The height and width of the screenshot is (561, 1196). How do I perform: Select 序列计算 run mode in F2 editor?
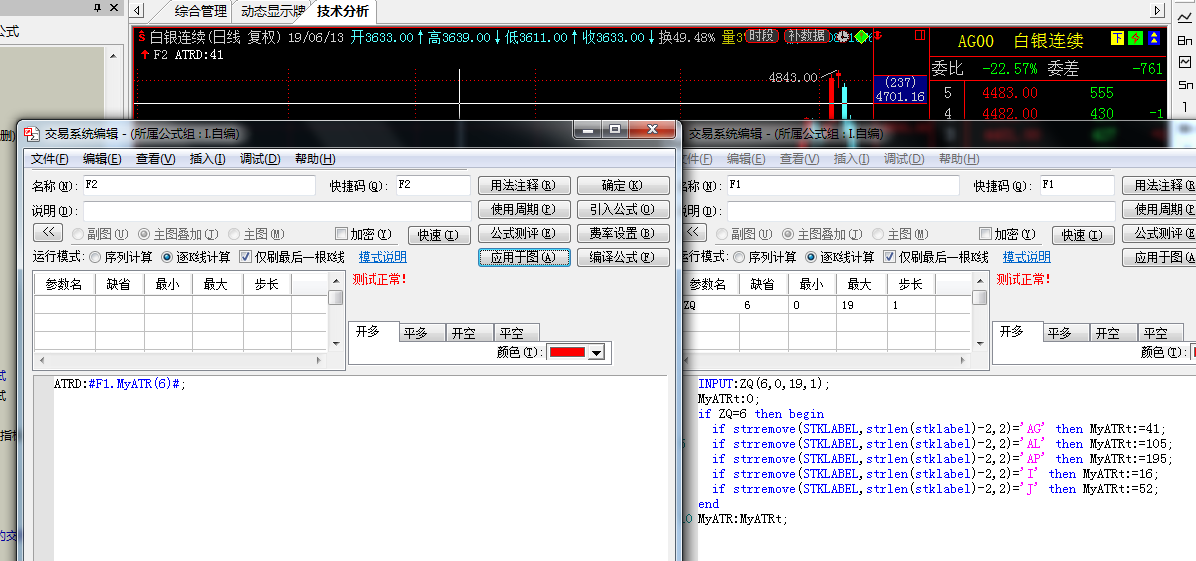[95, 257]
